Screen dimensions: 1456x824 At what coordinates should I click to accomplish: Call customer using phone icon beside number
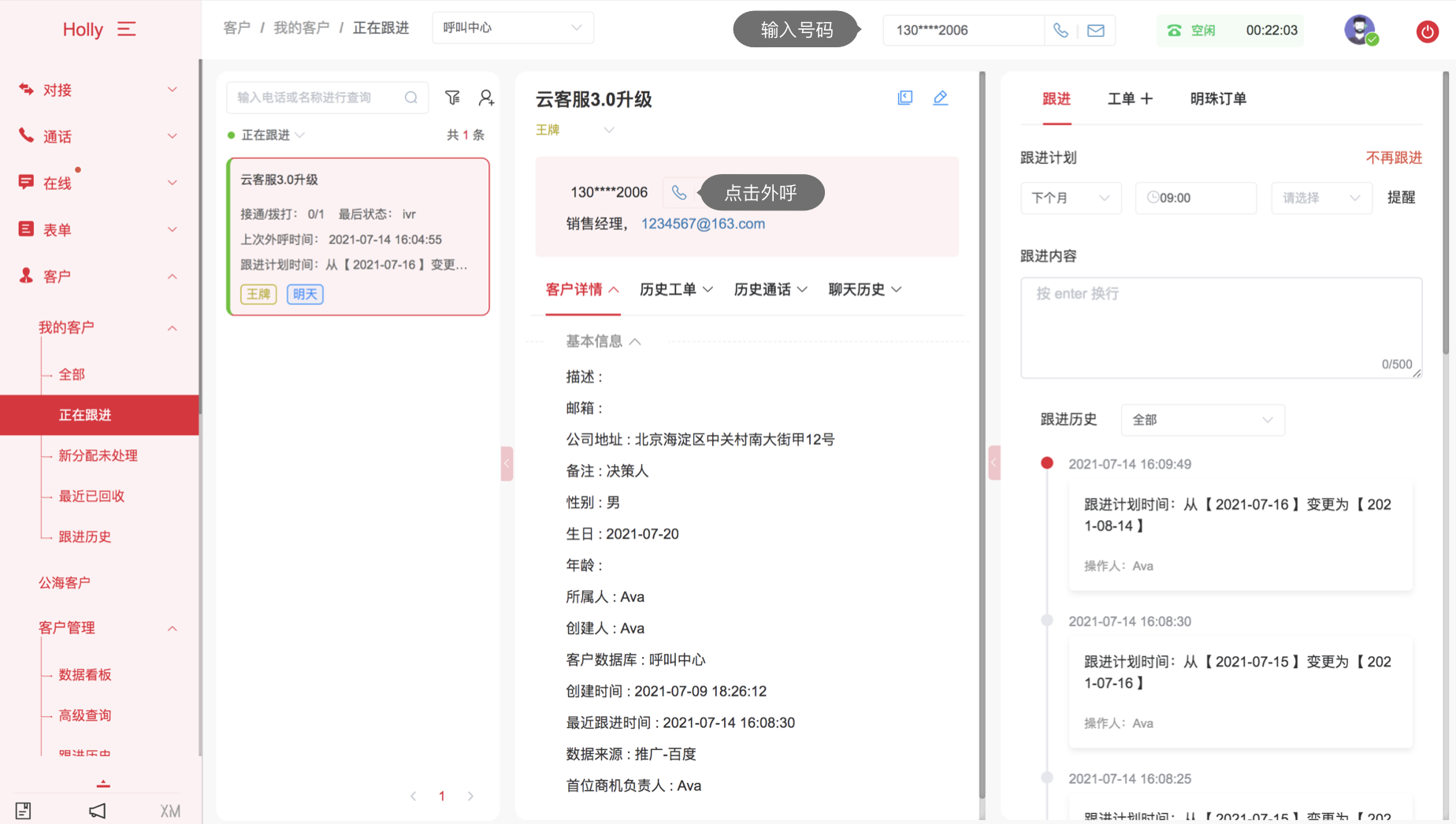pos(678,193)
